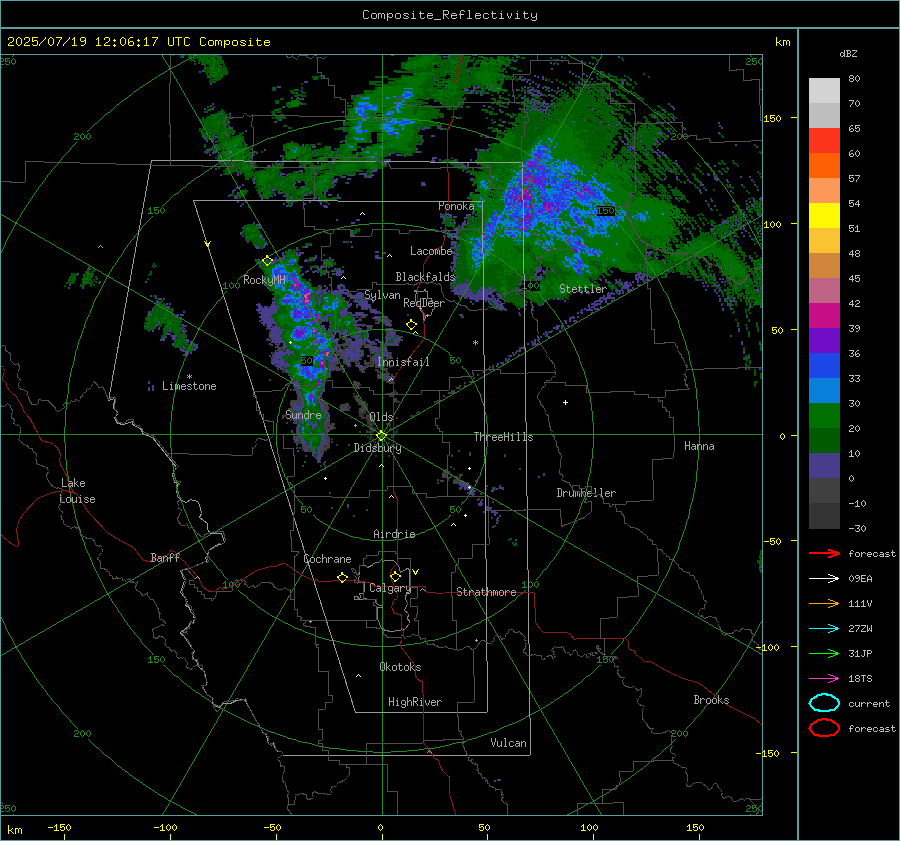Viewport: 900px width, 841px height.
Task: Select the Stettler label
Action: click(583, 289)
